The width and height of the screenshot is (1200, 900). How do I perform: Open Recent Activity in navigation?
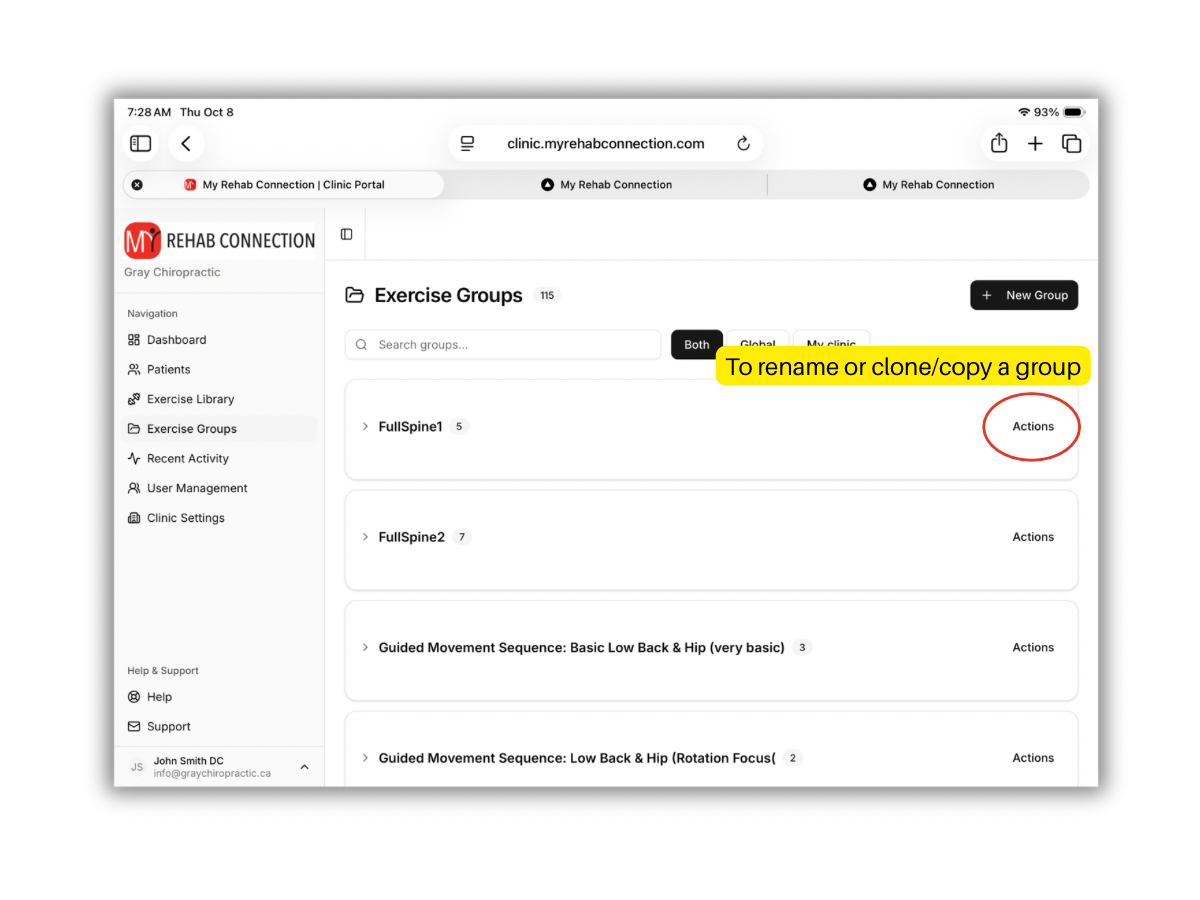[x=220, y=459]
